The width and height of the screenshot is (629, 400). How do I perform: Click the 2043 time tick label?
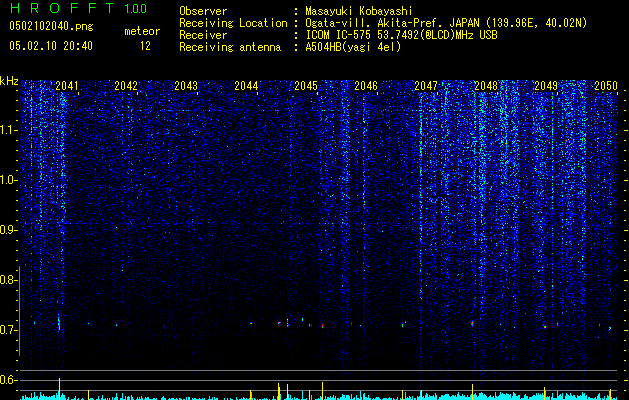click(186, 86)
